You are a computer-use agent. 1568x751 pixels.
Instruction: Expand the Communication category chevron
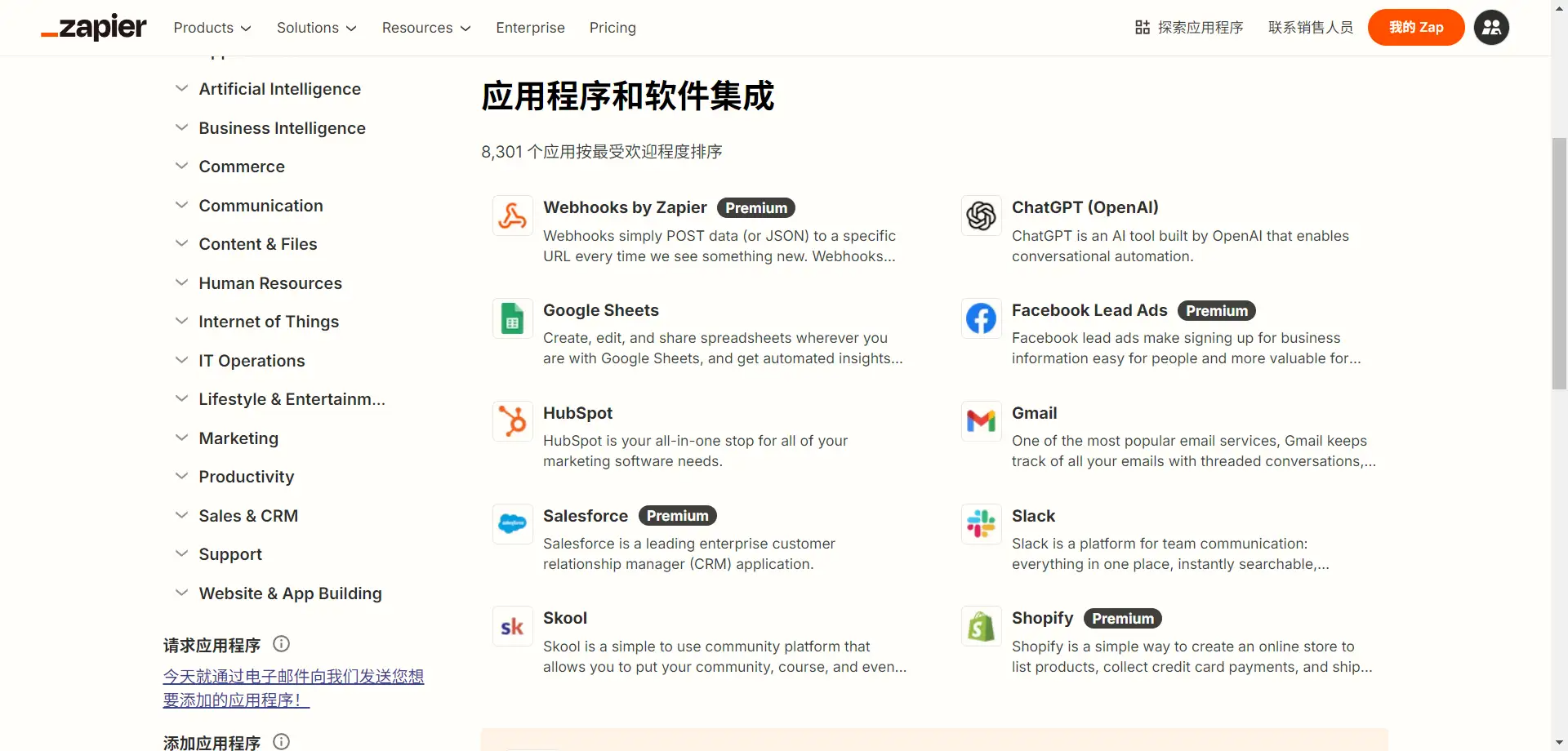181,205
